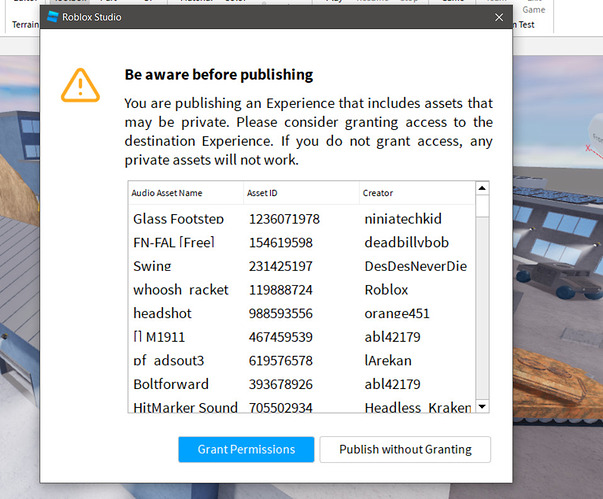Click creator DesDesNeverDie
This screenshot has width=603, height=499.
(416, 266)
